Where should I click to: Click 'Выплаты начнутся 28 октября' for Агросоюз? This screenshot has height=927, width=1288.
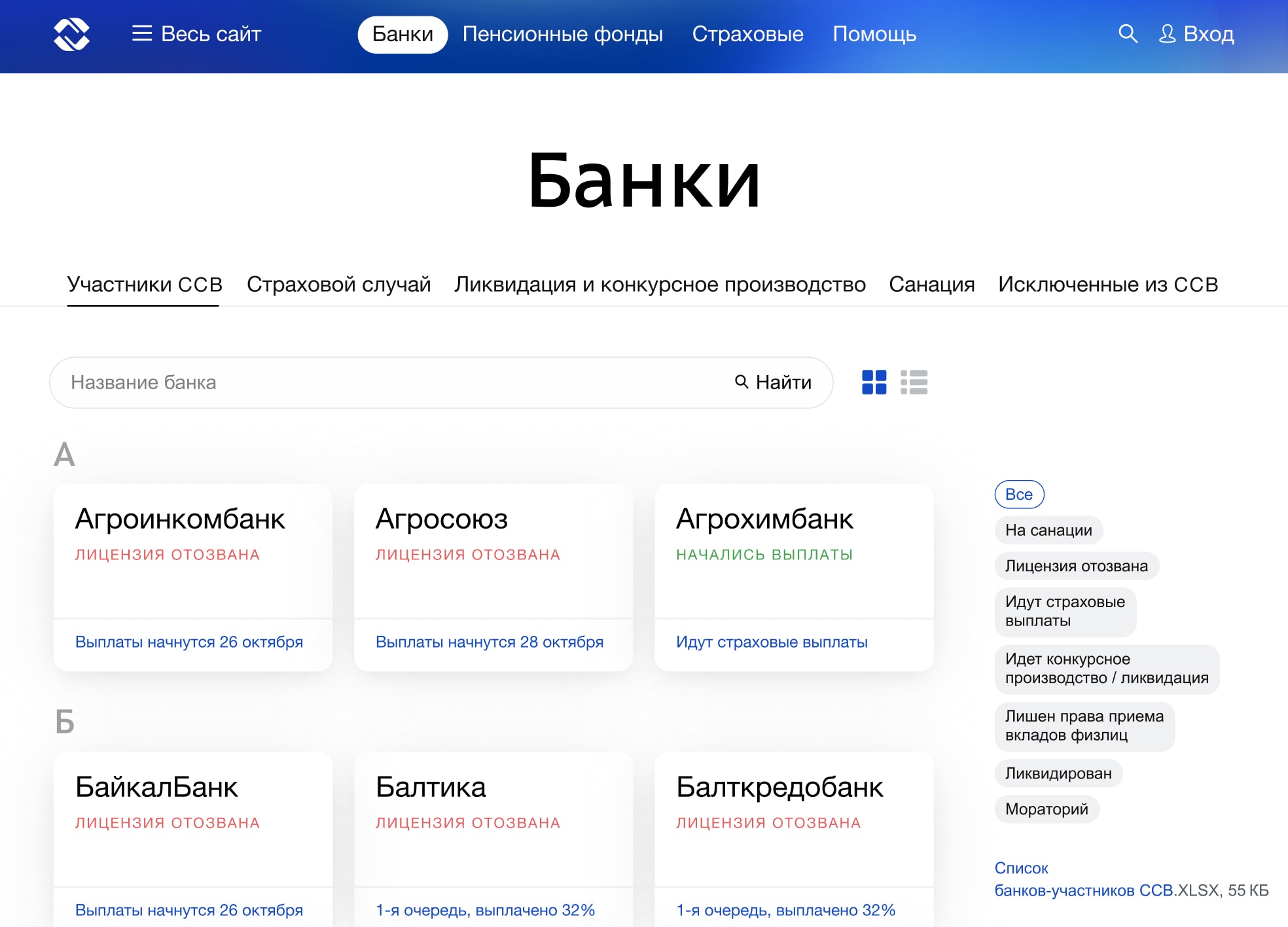(x=489, y=642)
